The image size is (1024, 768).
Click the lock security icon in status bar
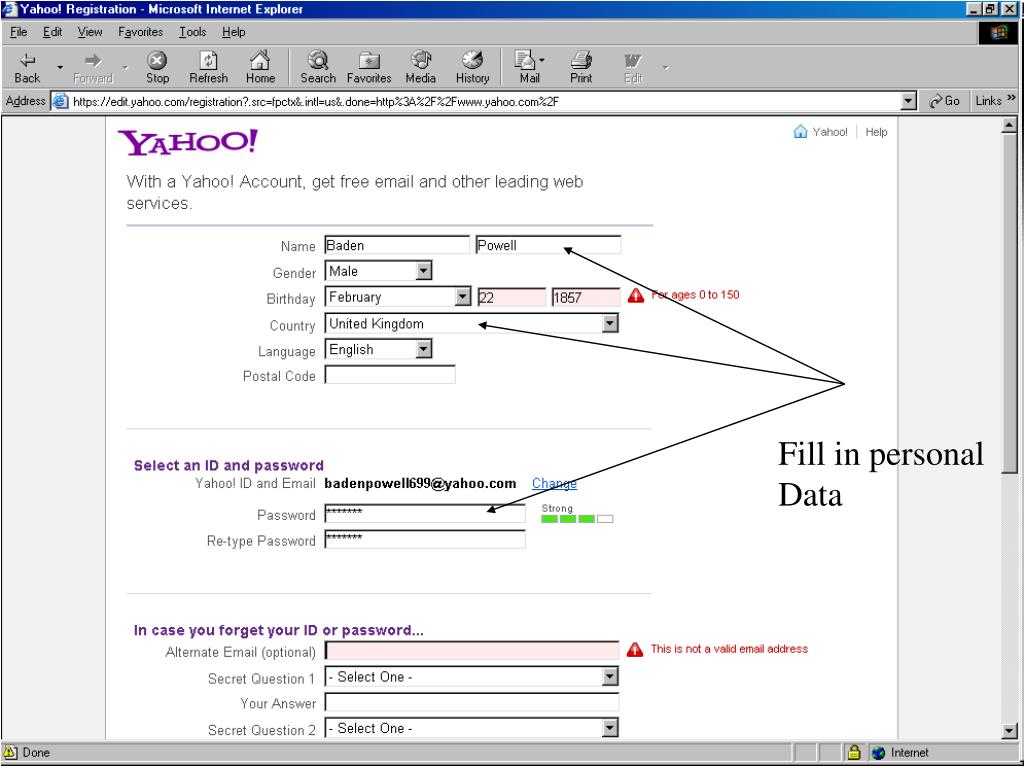point(854,752)
